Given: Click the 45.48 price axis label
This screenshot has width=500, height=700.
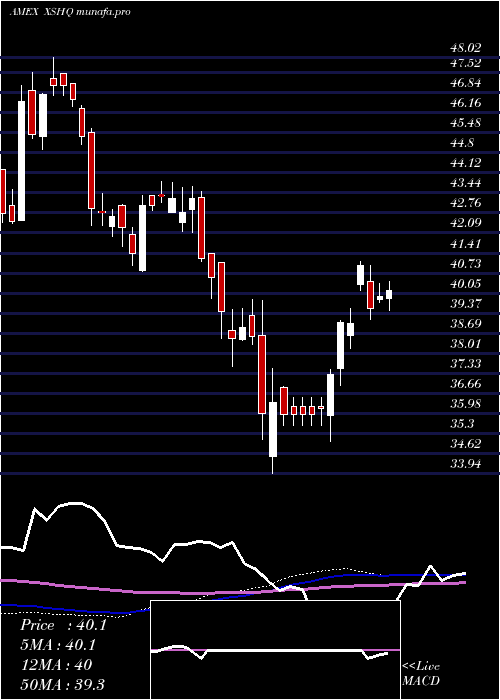Looking at the screenshot, I should (466, 123).
